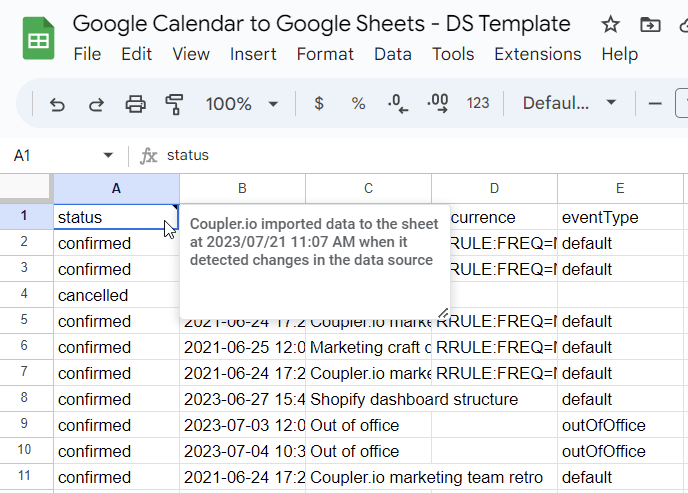
Task: Select the eventType header cell
Action: click(620, 217)
